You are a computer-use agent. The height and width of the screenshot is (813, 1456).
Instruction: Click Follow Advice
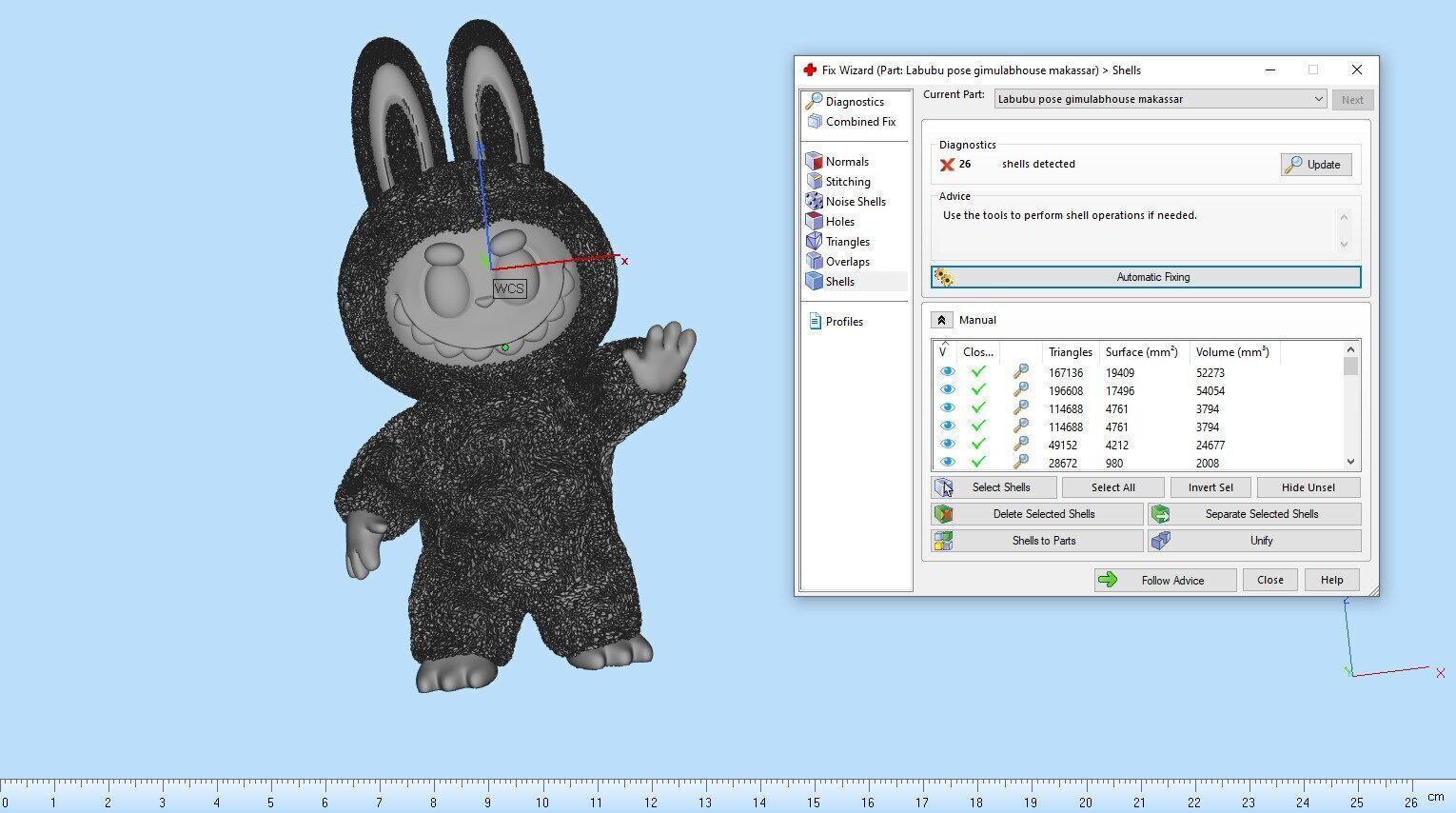pyautogui.click(x=1165, y=580)
